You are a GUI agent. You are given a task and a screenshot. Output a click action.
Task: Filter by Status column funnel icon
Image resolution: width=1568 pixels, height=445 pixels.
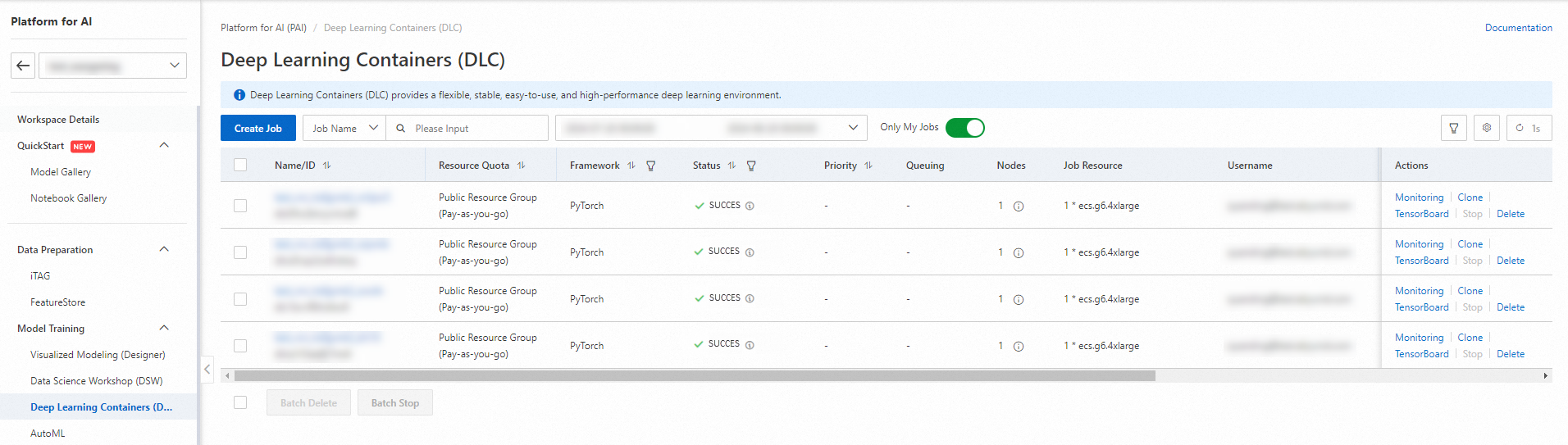[x=751, y=166]
